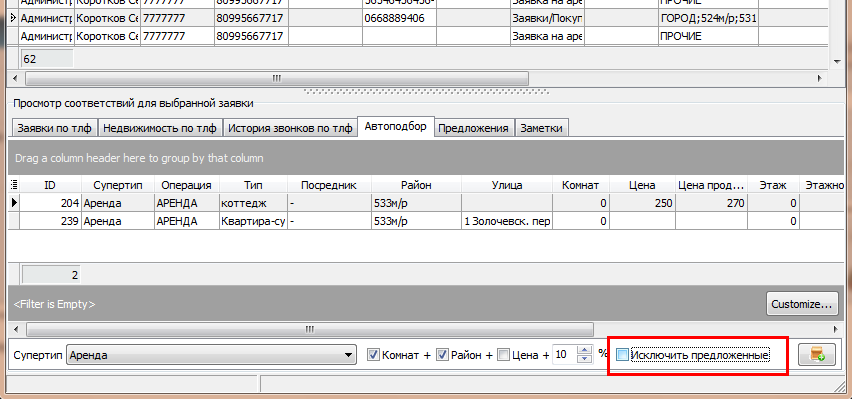This screenshot has width=852, height=399.
Task: Click the phone cell 0668889406
Action: [400, 18]
